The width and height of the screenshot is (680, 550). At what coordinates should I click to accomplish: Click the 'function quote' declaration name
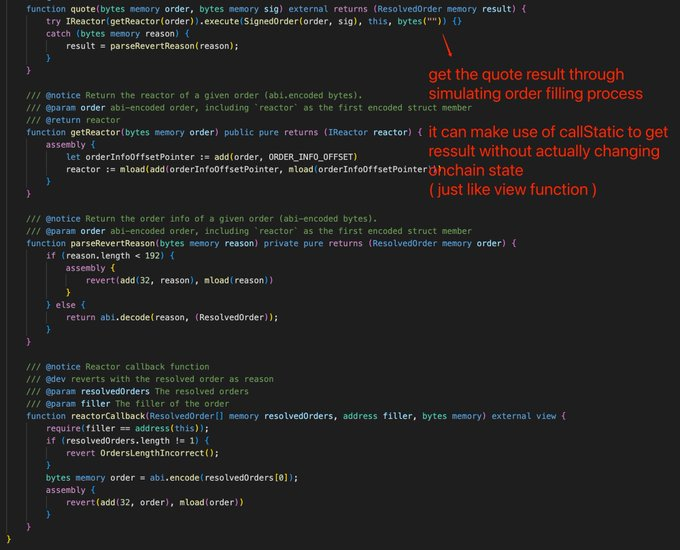pos(80,9)
